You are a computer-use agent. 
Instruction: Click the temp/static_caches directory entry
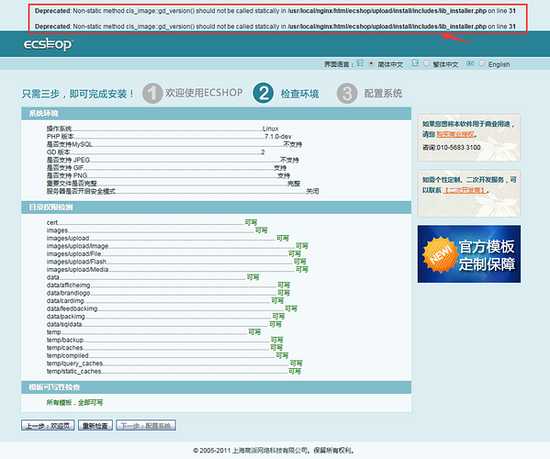(74, 371)
